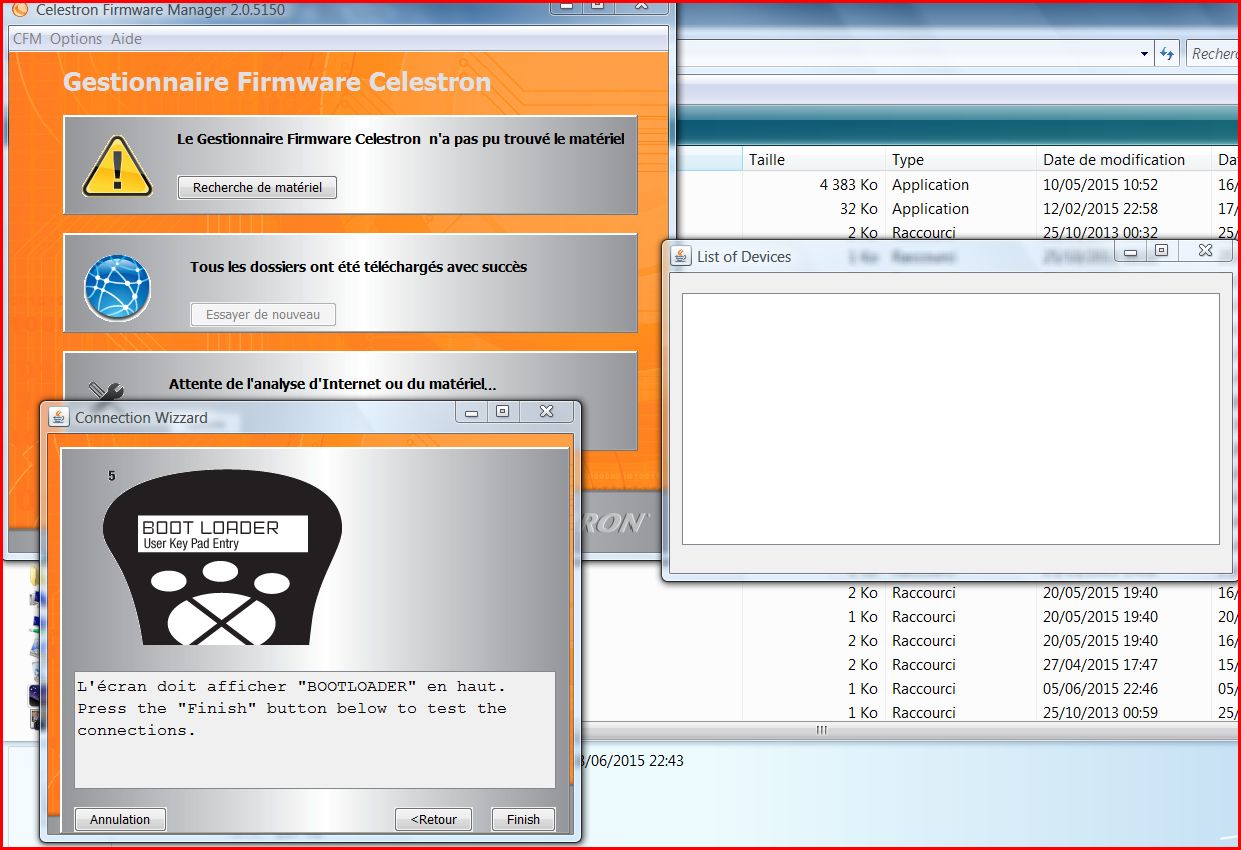
Task: Open the Explorer address bar dropdown arrow
Action: click(x=1145, y=54)
